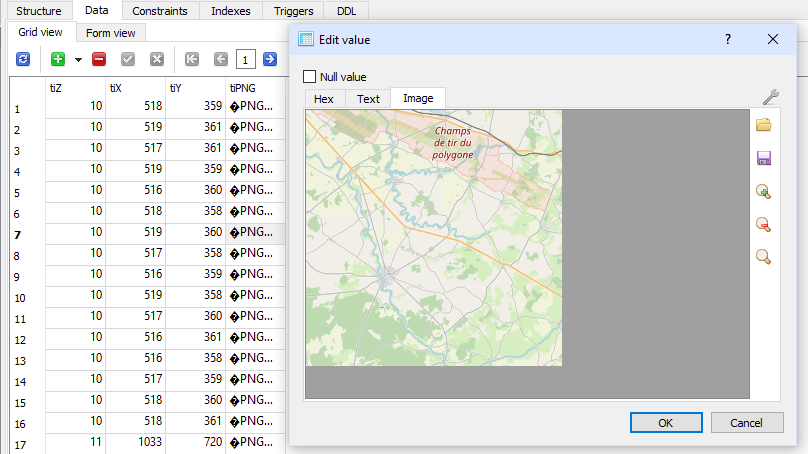Open the Triggers tab

click(x=293, y=11)
